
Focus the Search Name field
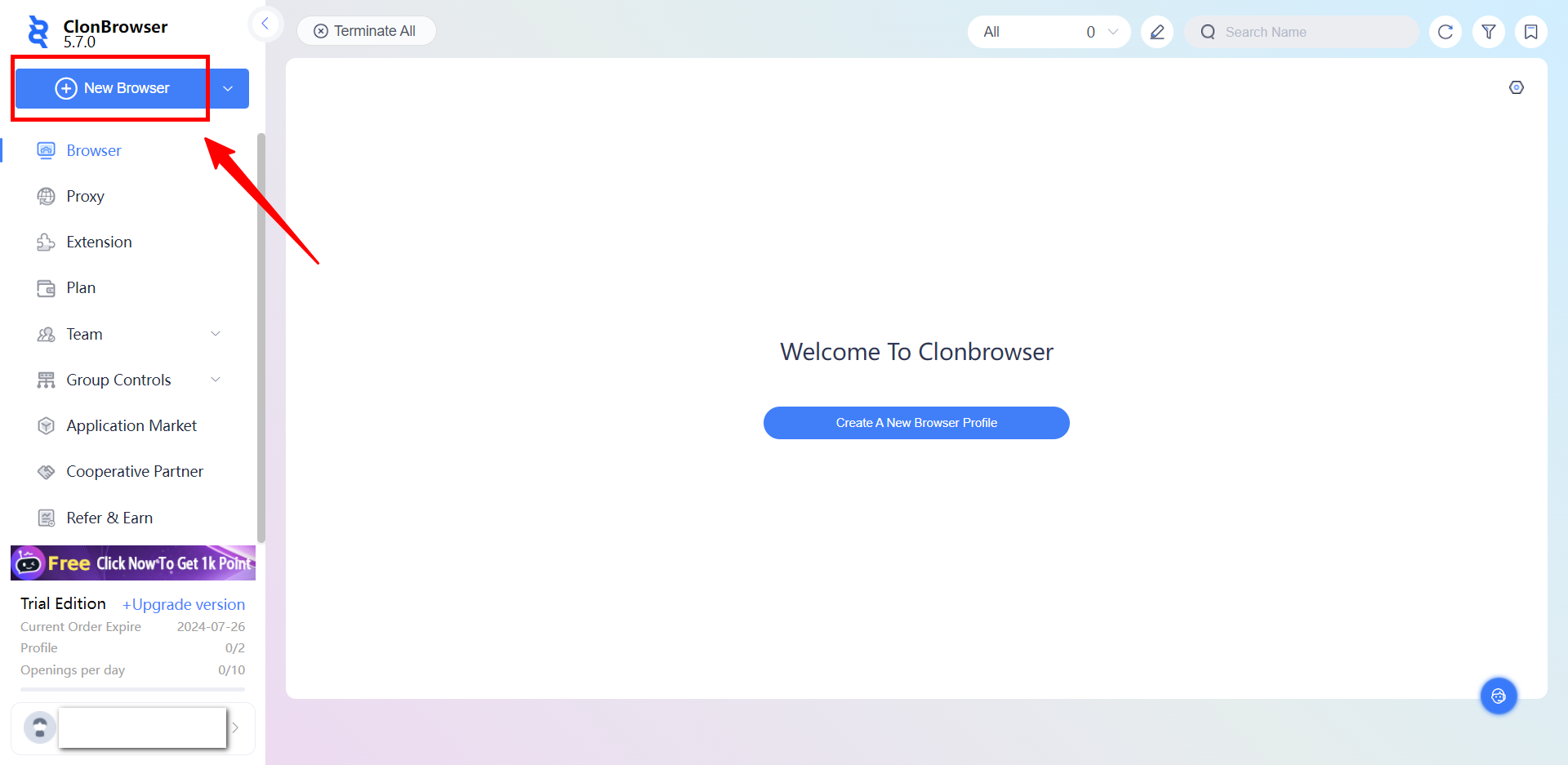[1303, 32]
